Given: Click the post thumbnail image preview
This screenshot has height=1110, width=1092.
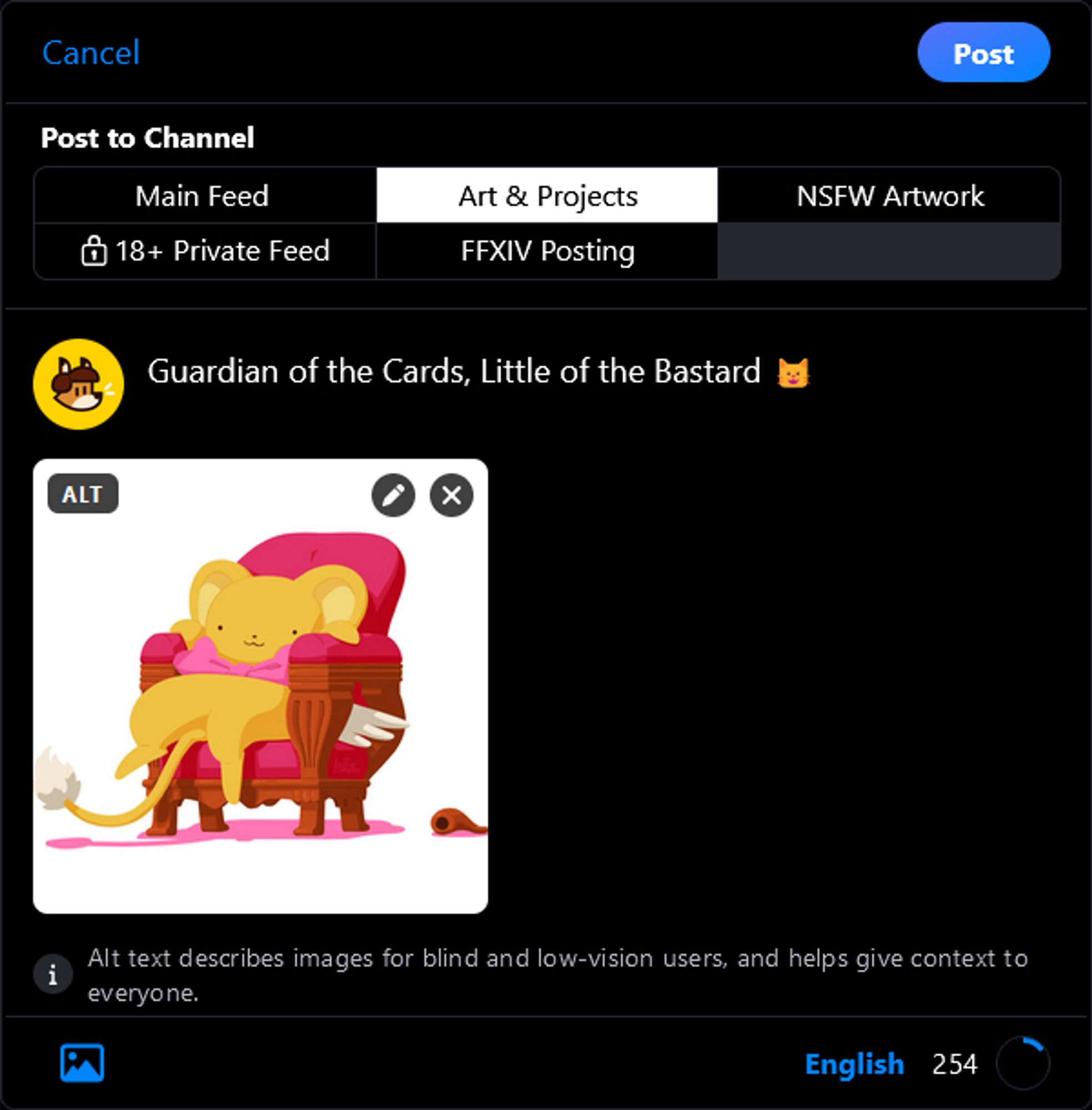Looking at the screenshot, I should click(x=261, y=671).
